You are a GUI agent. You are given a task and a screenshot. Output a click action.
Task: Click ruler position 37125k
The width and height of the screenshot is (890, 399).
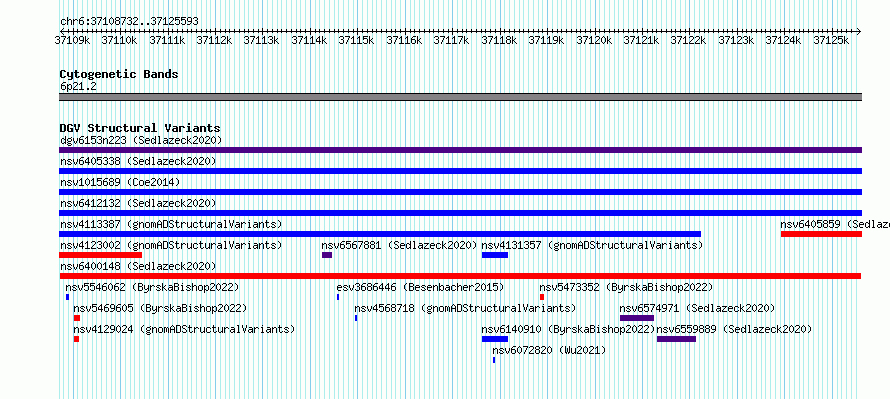831,40
